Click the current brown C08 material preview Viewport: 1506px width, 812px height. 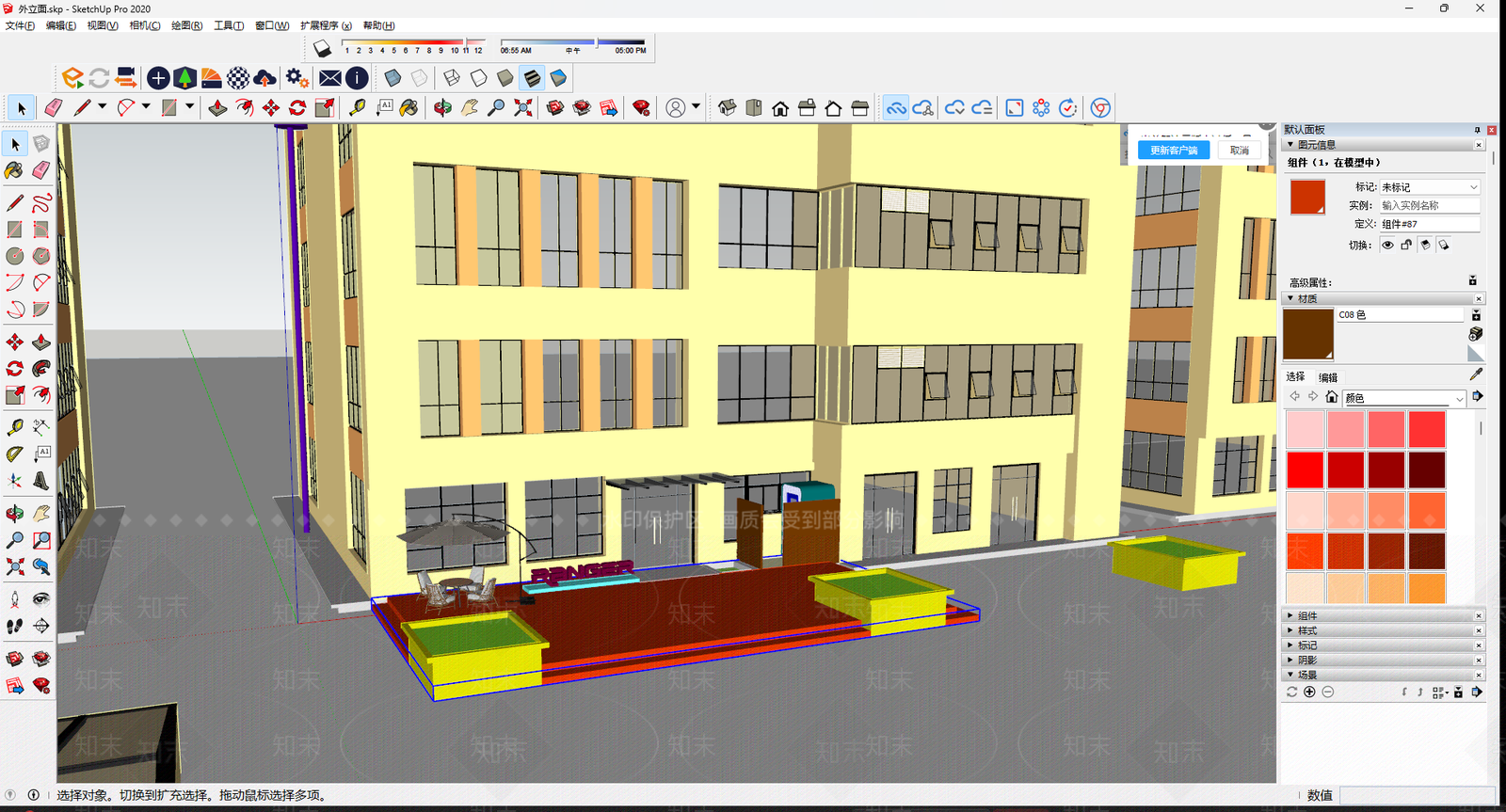[x=1308, y=334]
